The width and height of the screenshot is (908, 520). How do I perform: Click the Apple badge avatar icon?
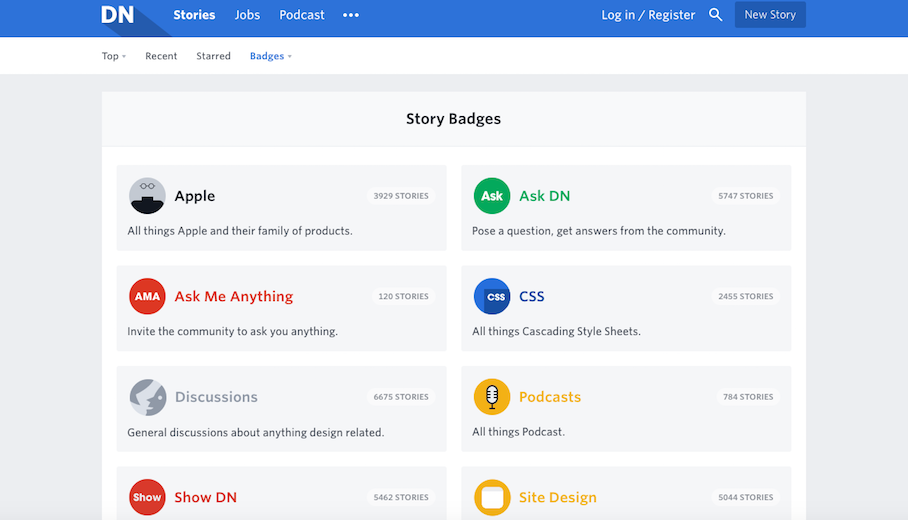(x=147, y=196)
